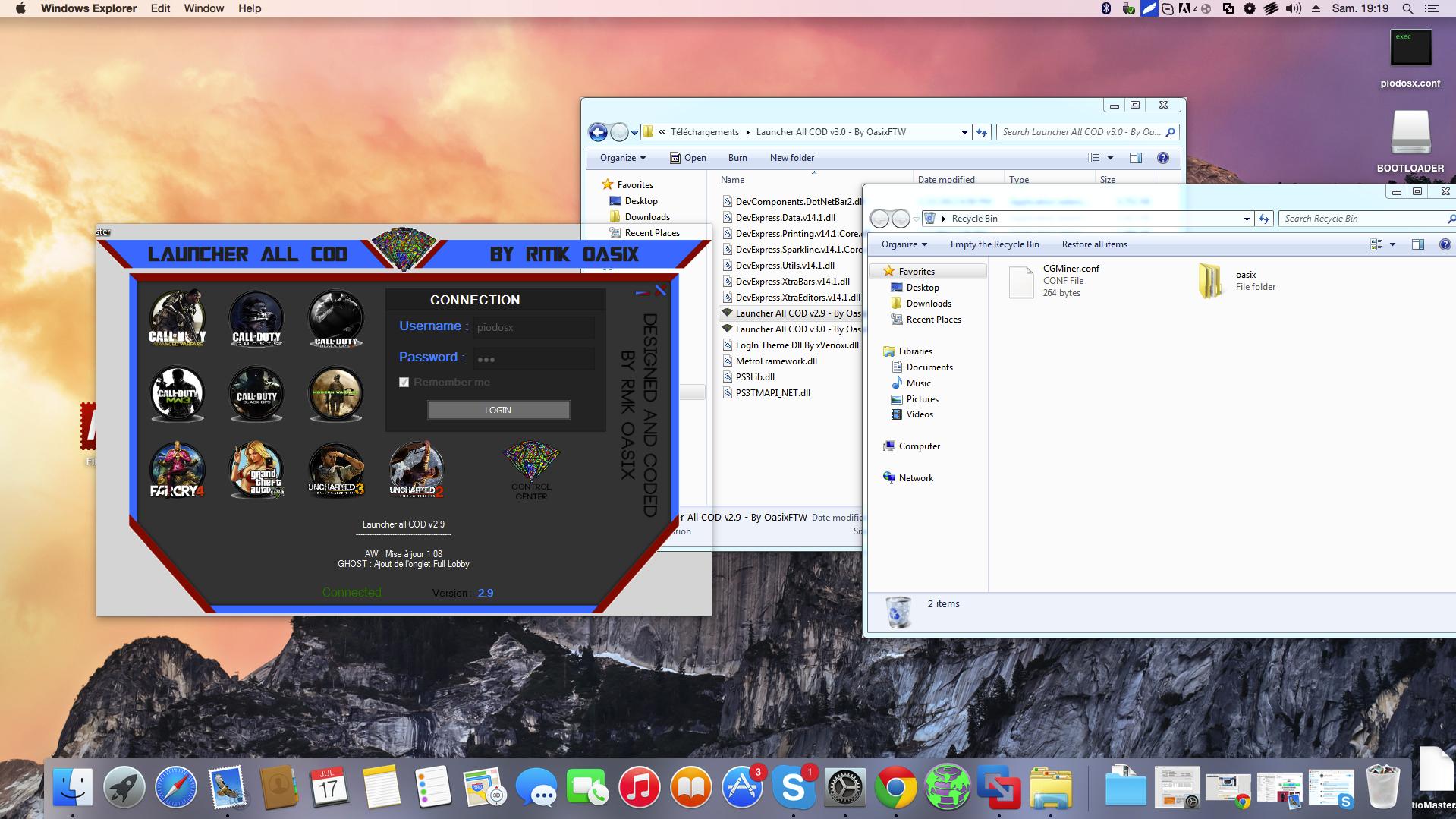Select Computer in Recycle Bin sidebar
Image resolution: width=1456 pixels, height=819 pixels.
pos(911,446)
